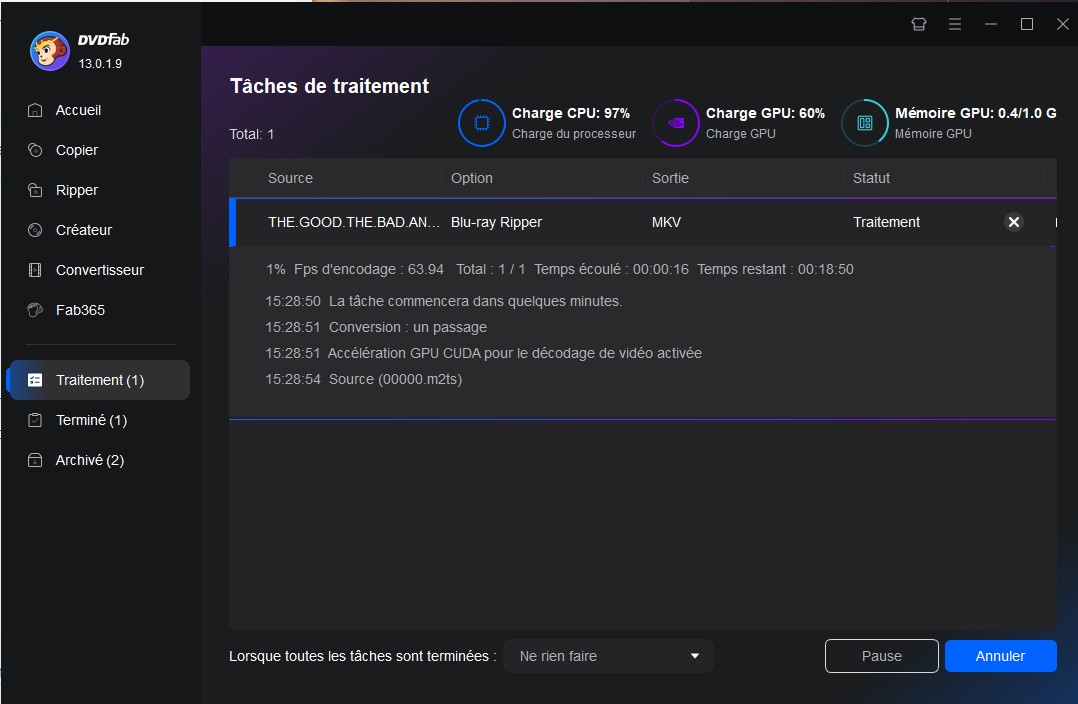
Task: Click the Traitement task list icon
Action: (35, 380)
